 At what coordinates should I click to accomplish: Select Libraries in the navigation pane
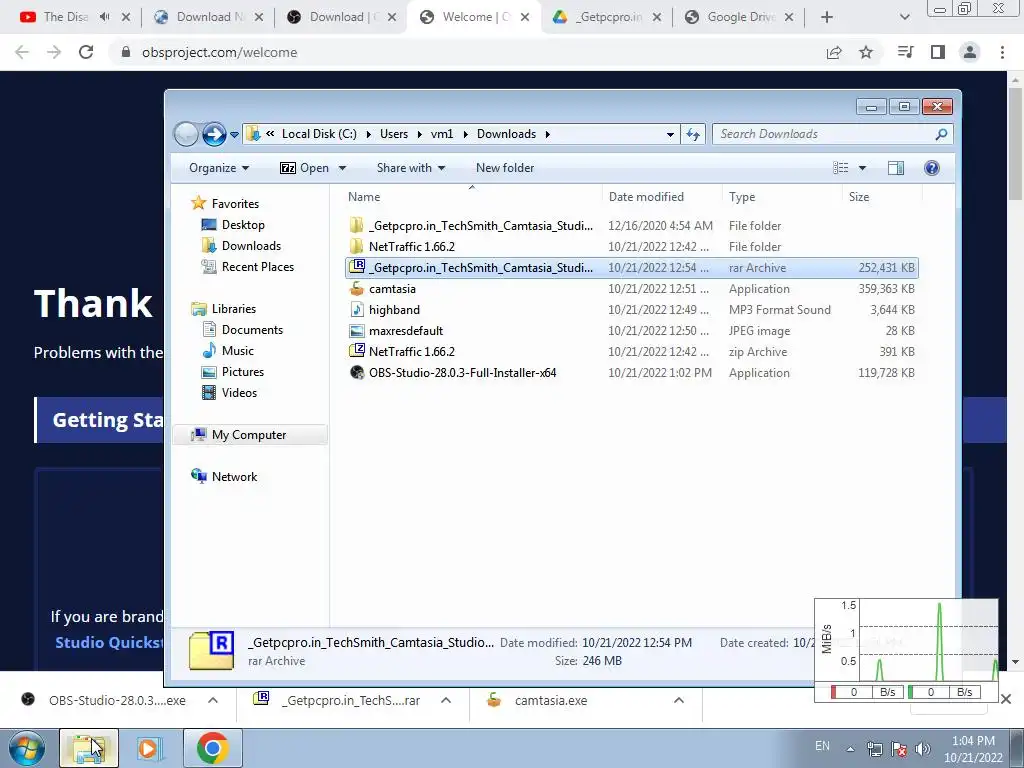[x=223, y=309]
